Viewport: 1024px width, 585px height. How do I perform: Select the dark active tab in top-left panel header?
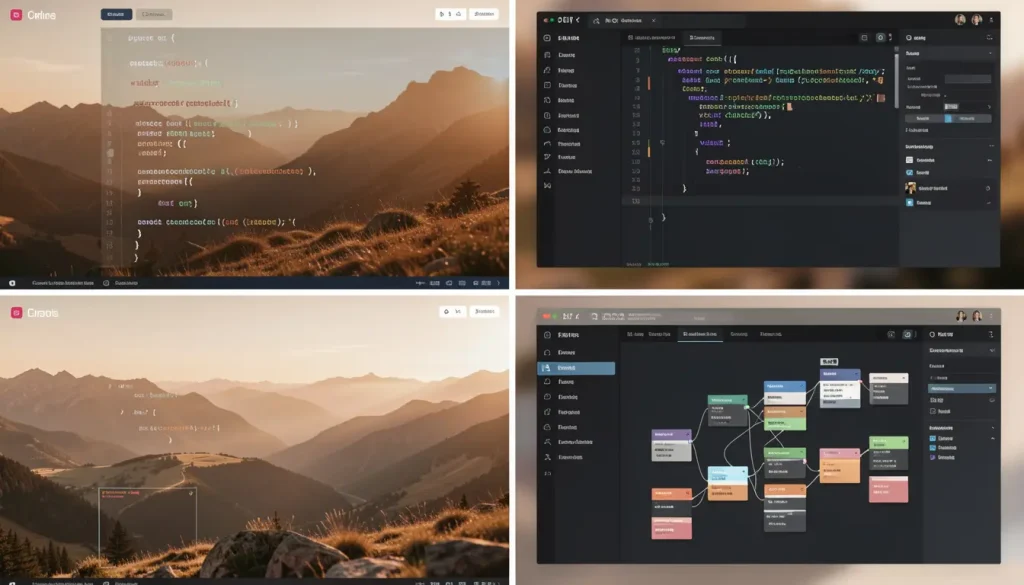(116, 15)
